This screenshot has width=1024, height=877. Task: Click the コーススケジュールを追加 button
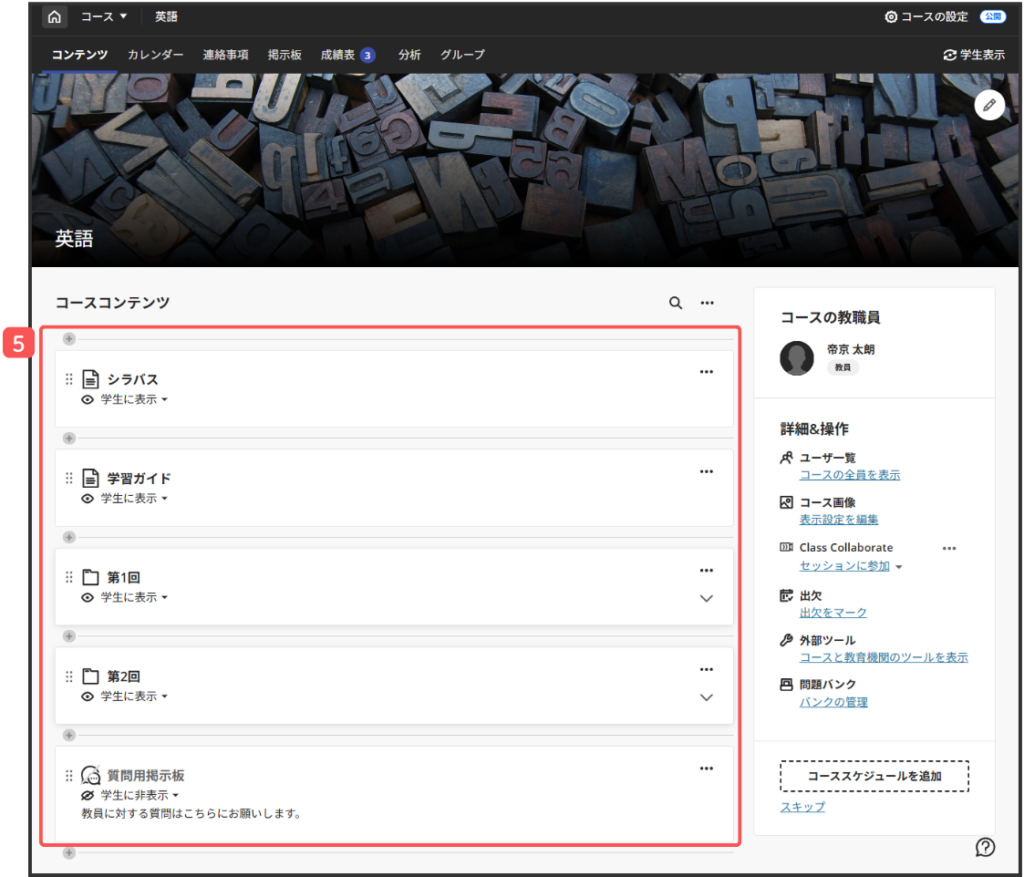(874, 776)
